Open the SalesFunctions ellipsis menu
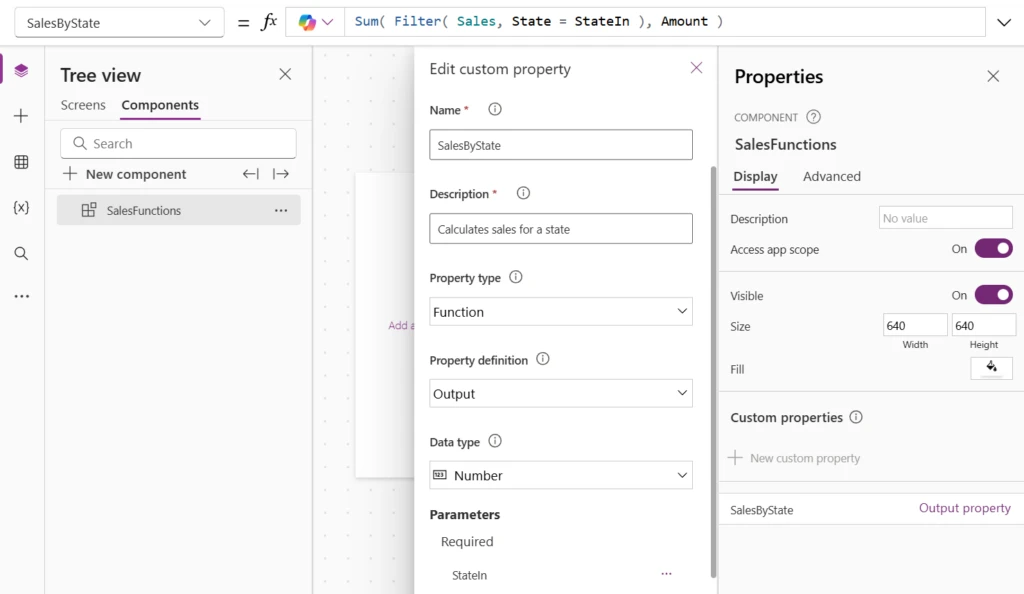Image resolution: width=1024 pixels, height=594 pixels. (281, 211)
